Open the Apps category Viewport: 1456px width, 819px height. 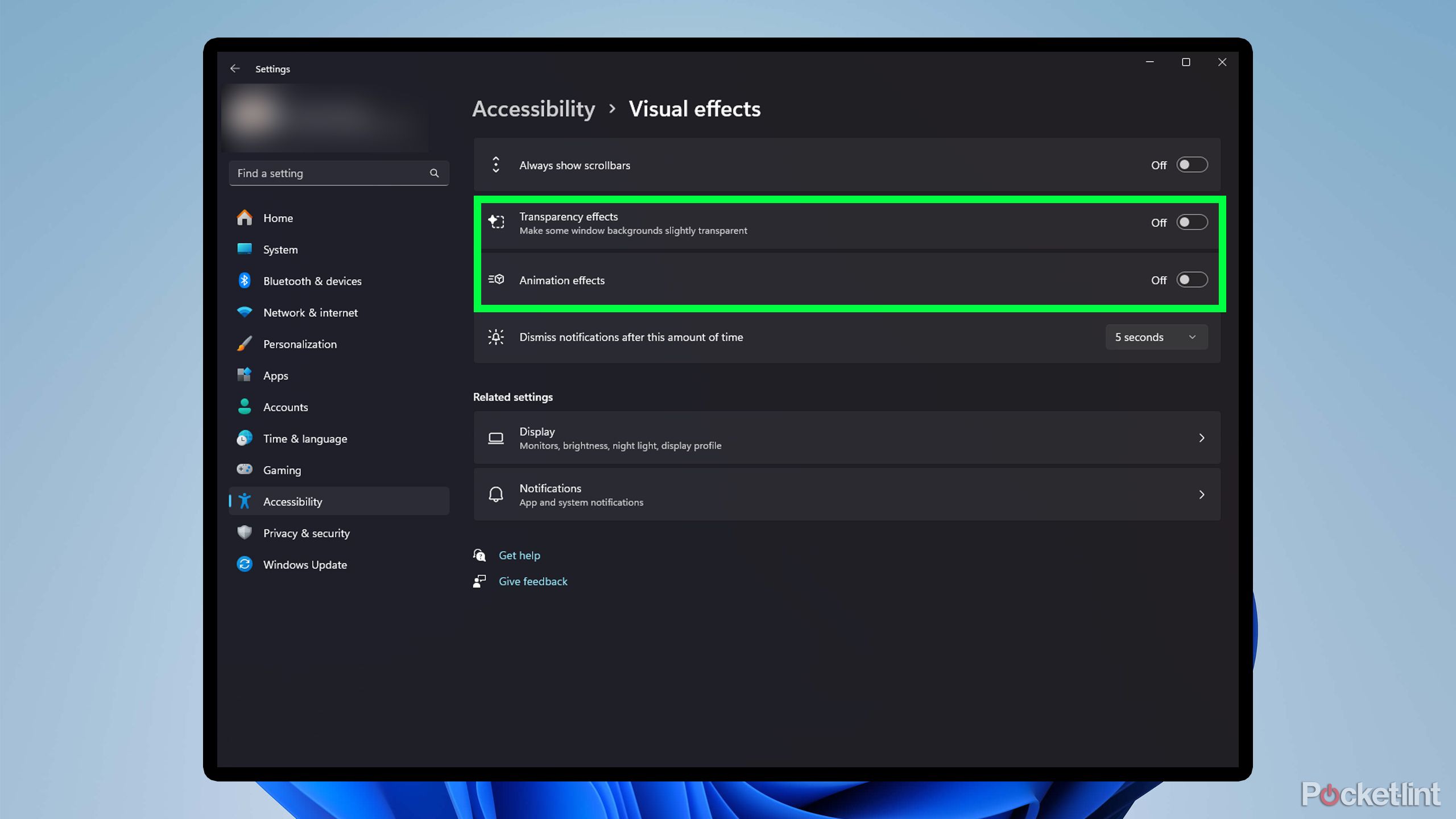tap(339, 375)
